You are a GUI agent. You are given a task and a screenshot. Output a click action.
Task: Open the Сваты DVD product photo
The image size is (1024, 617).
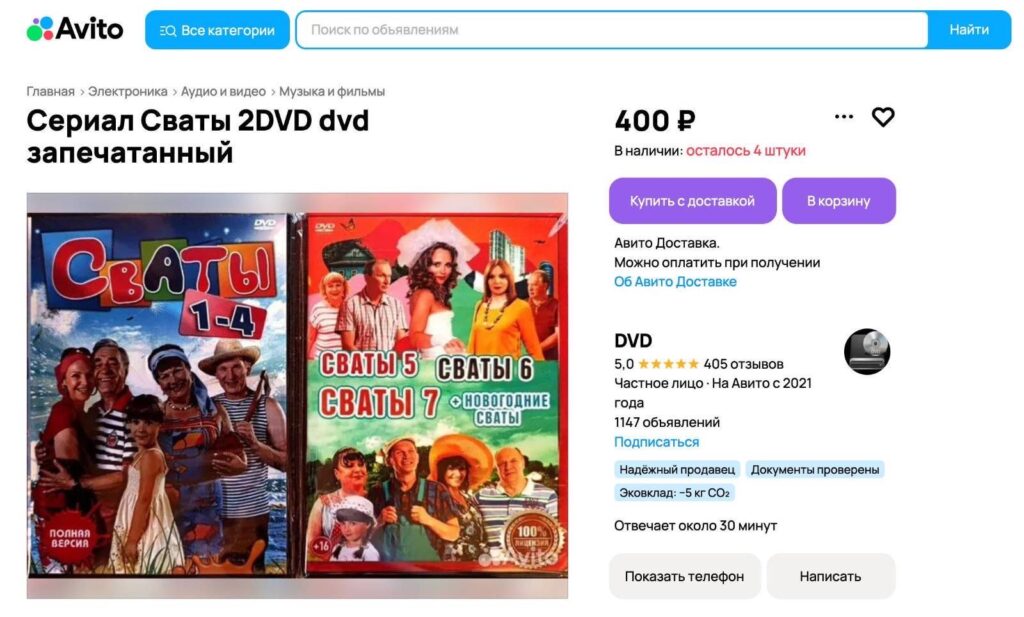pyautogui.click(x=297, y=395)
